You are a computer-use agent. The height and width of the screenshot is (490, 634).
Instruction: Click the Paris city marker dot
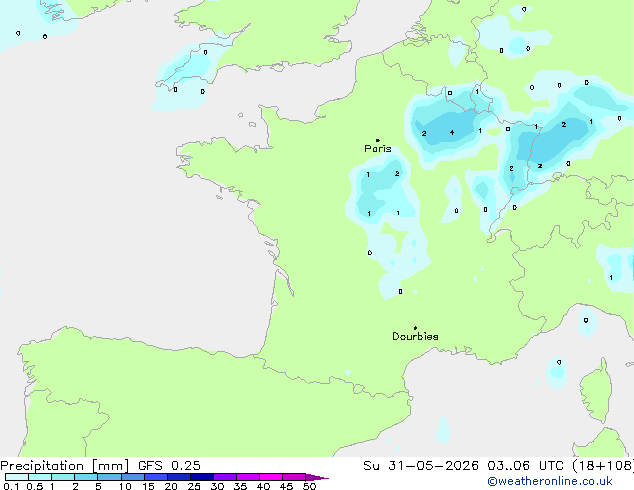[x=378, y=140]
